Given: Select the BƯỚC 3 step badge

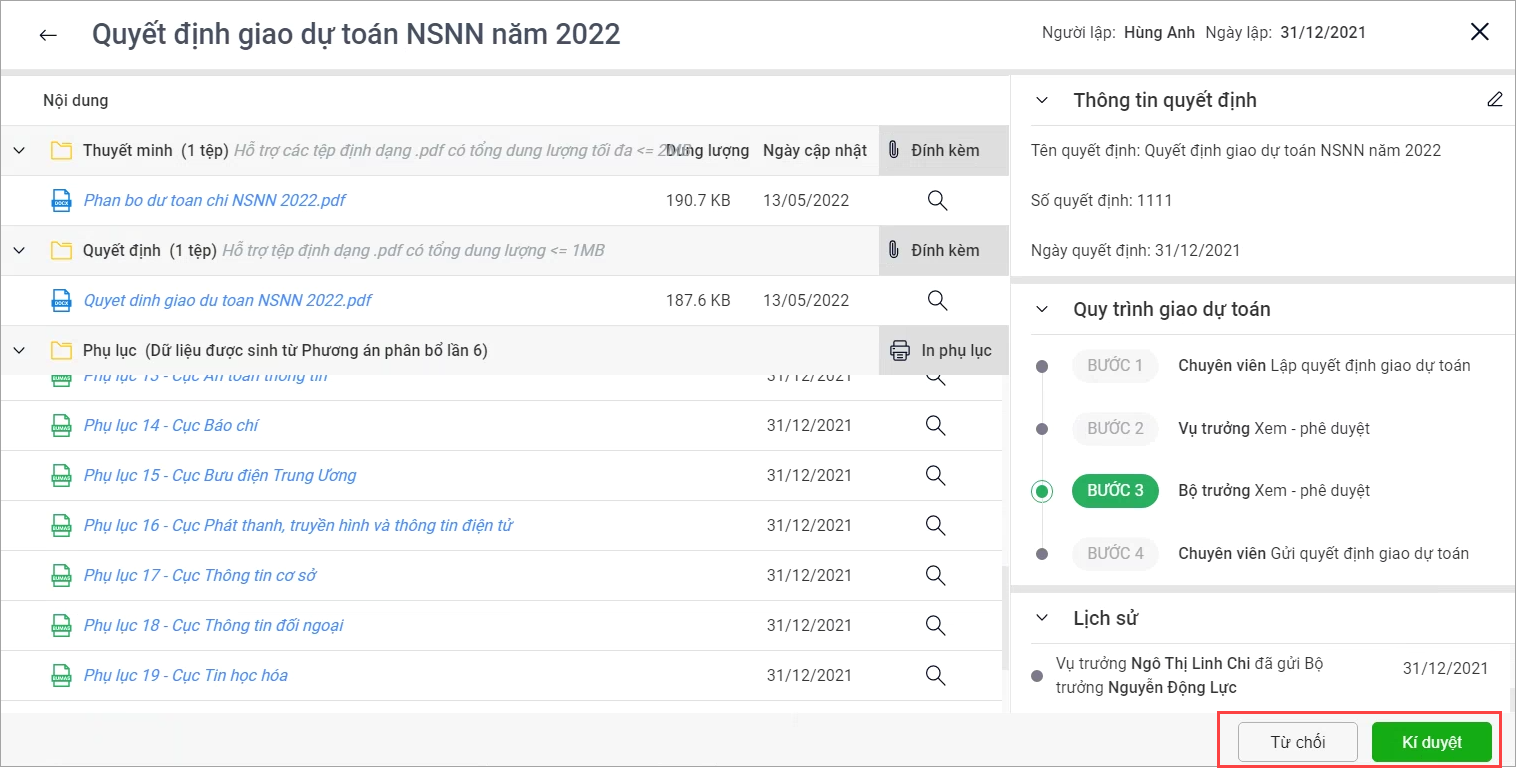Looking at the screenshot, I should coord(1115,491).
